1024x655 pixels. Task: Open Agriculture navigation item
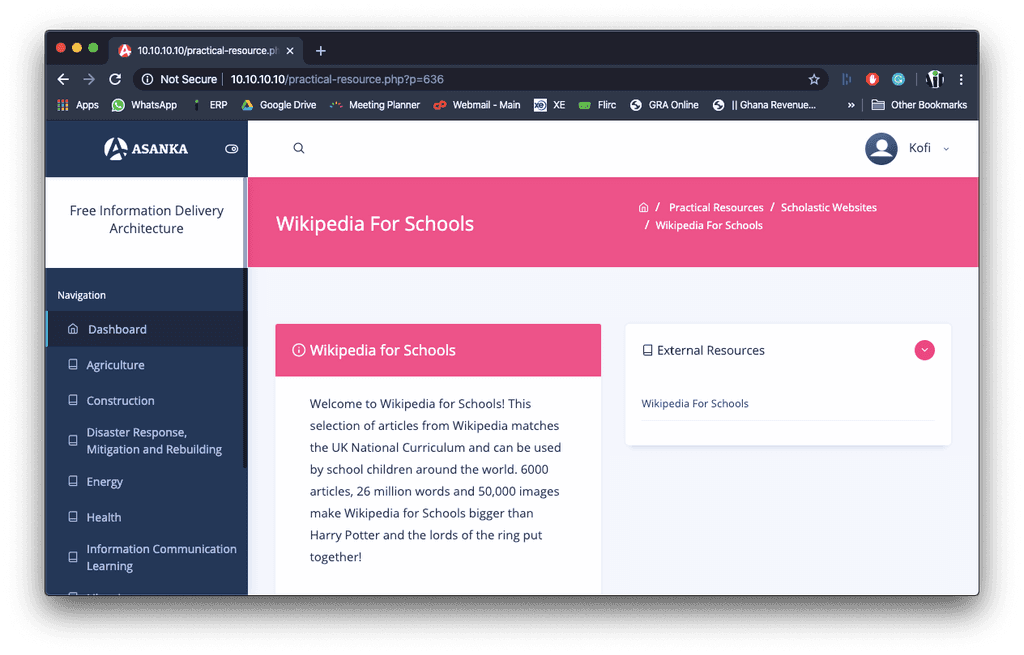(146, 365)
